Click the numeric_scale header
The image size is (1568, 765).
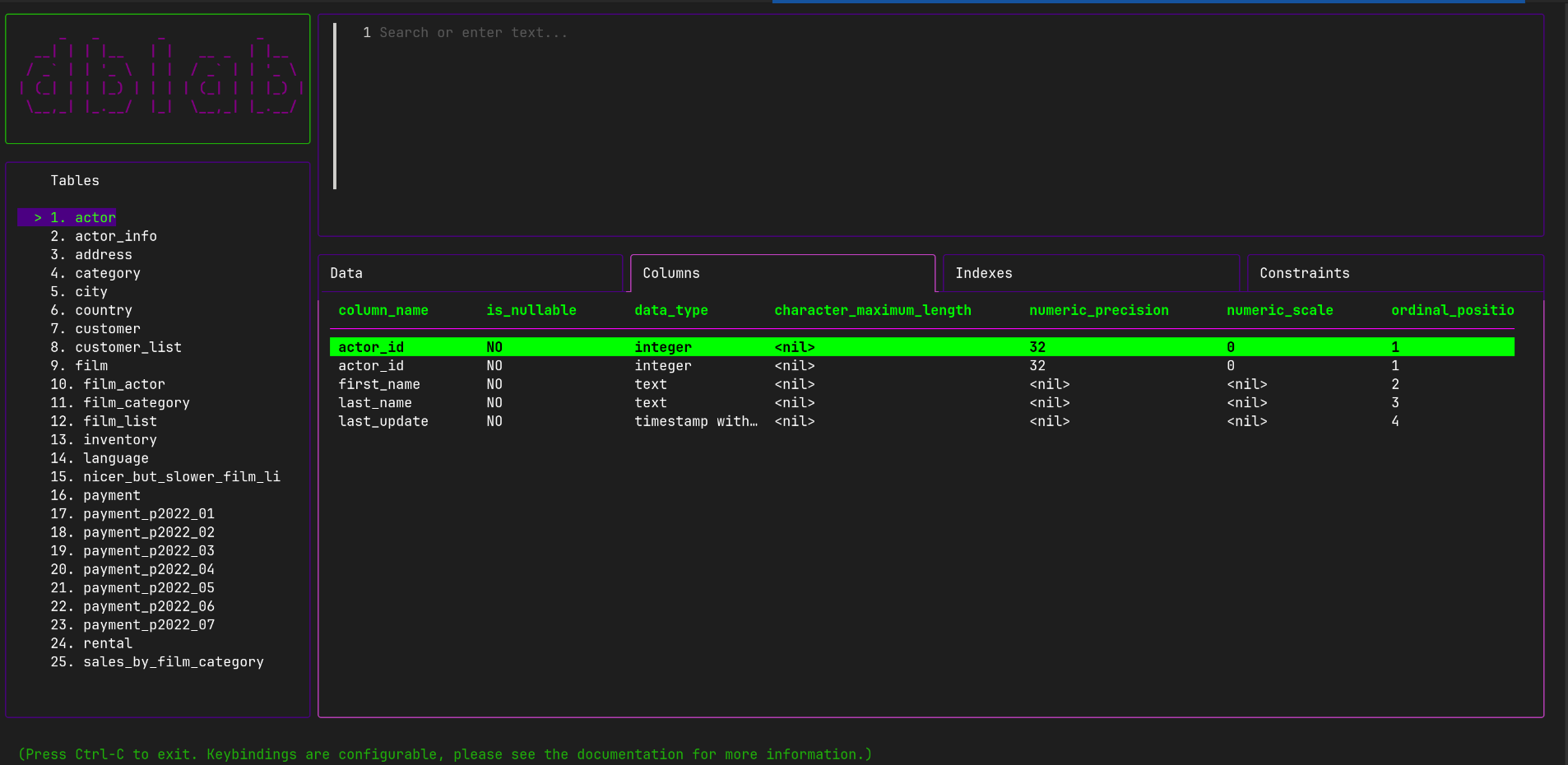click(x=1280, y=310)
